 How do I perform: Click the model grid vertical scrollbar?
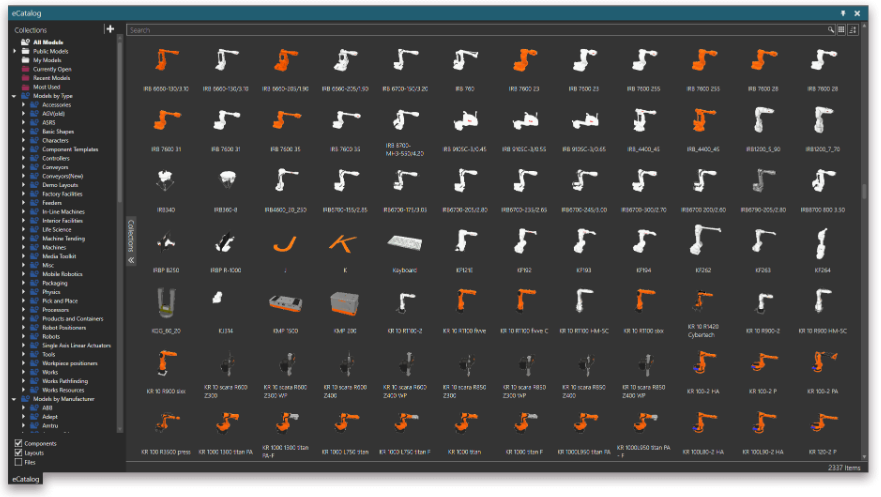tap(864, 191)
